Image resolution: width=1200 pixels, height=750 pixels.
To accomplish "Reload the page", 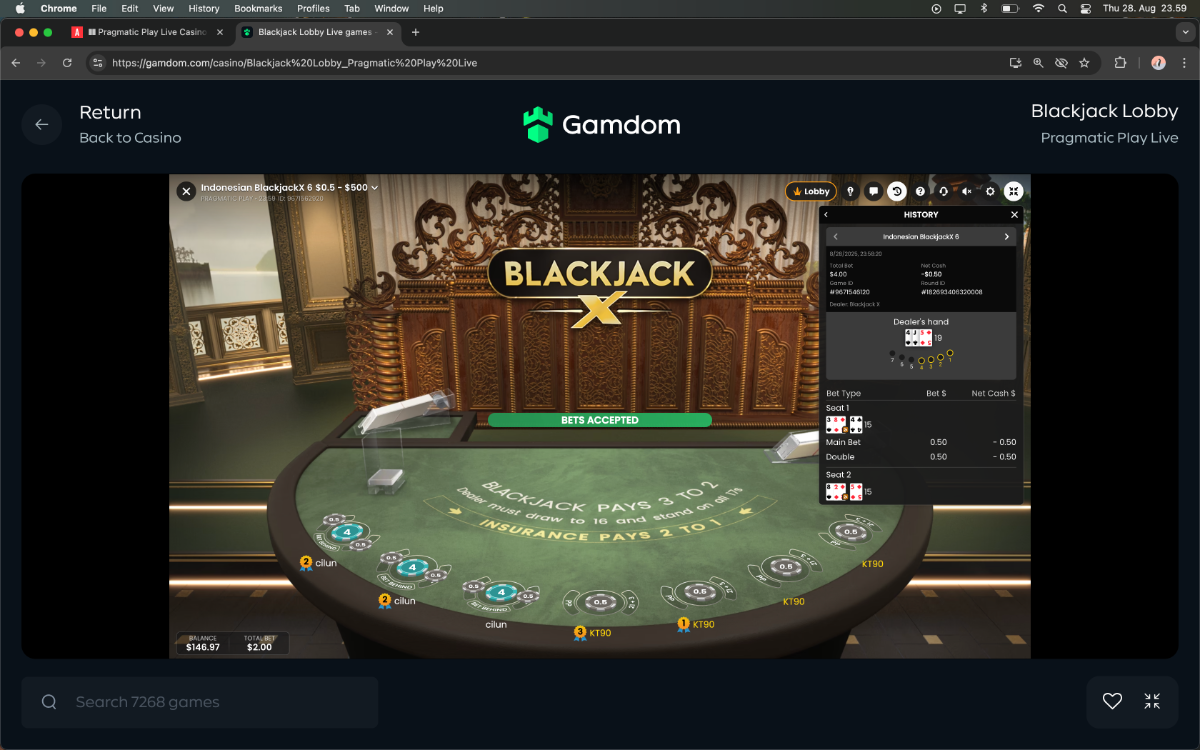I will pyautogui.click(x=67, y=62).
